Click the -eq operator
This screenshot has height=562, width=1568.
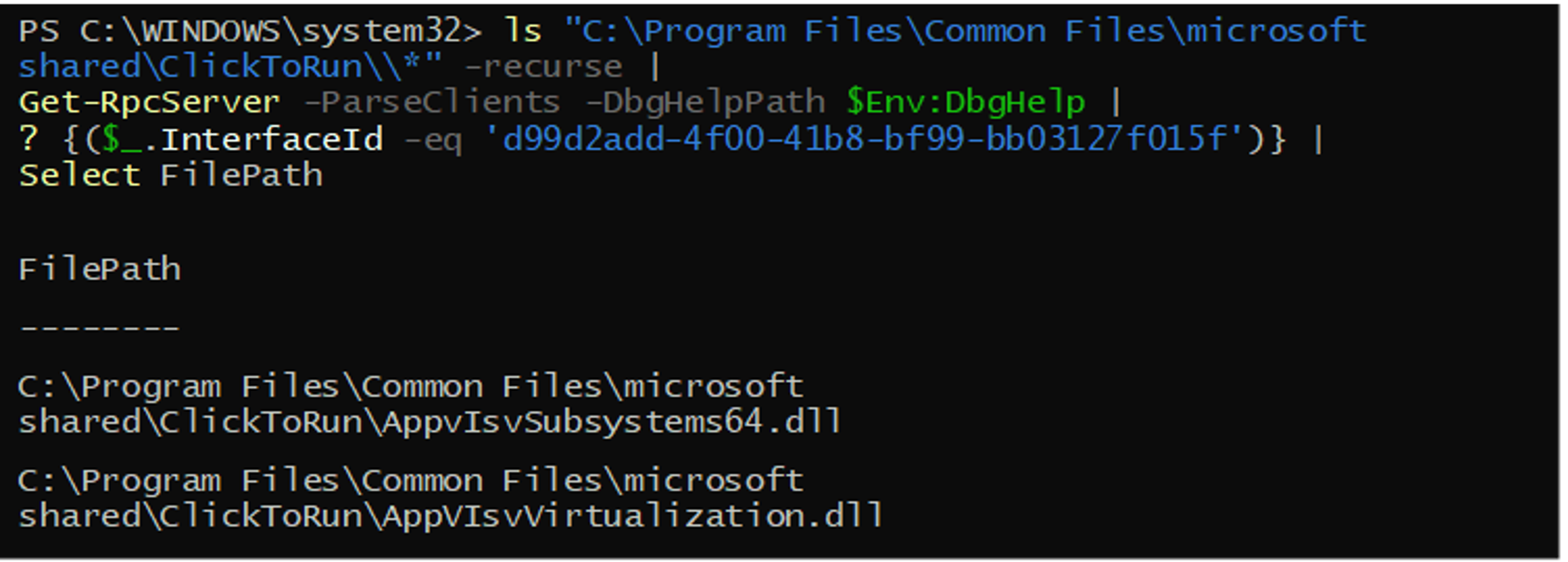pyautogui.click(x=433, y=140)
